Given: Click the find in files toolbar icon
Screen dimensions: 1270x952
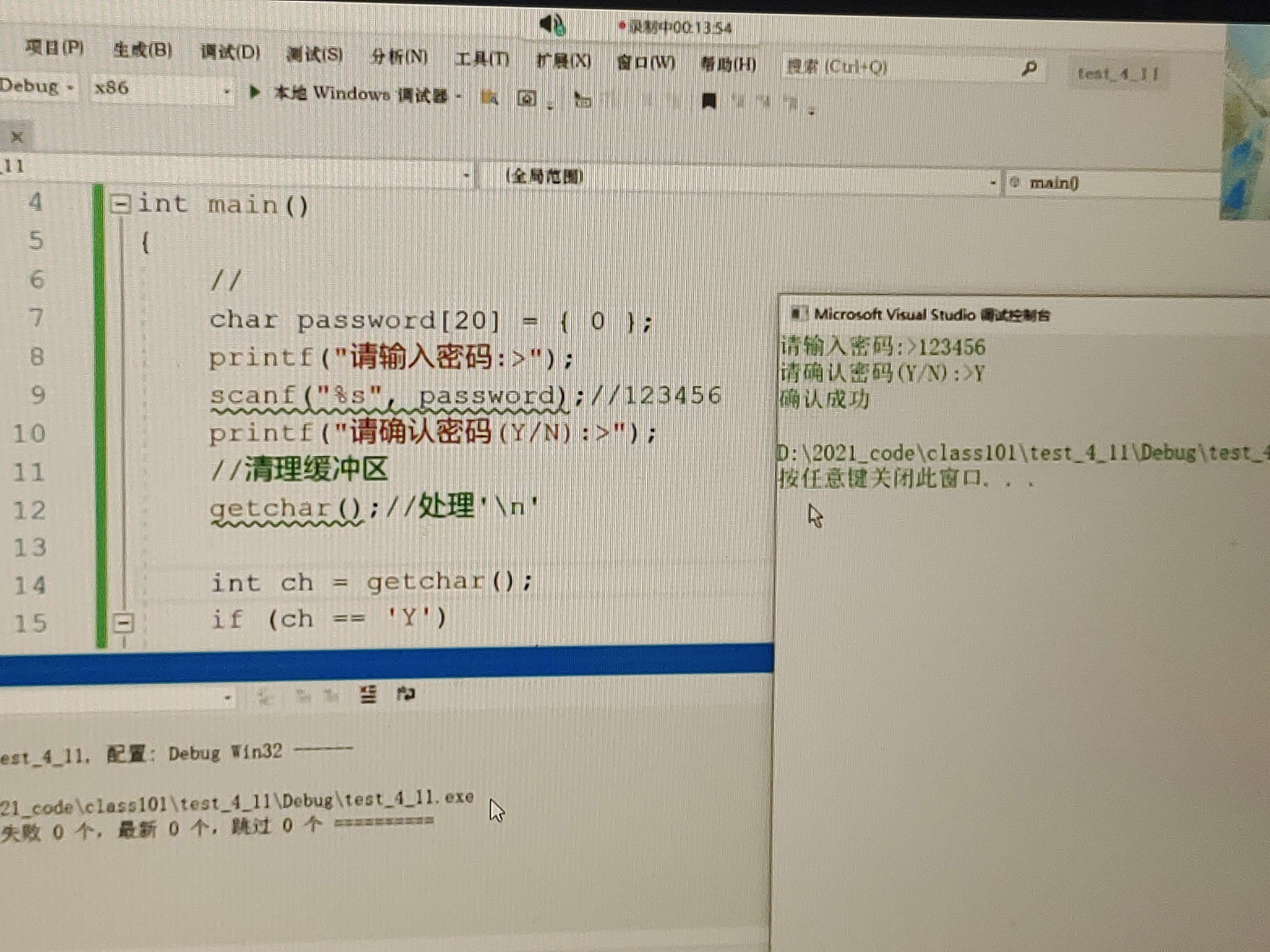Looking at the screenshot, I should click(x=489, y=98).
